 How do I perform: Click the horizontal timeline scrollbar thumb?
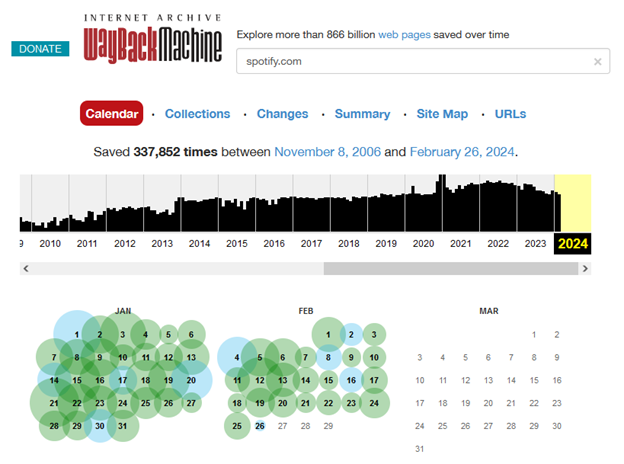click(x=450, y=269)
